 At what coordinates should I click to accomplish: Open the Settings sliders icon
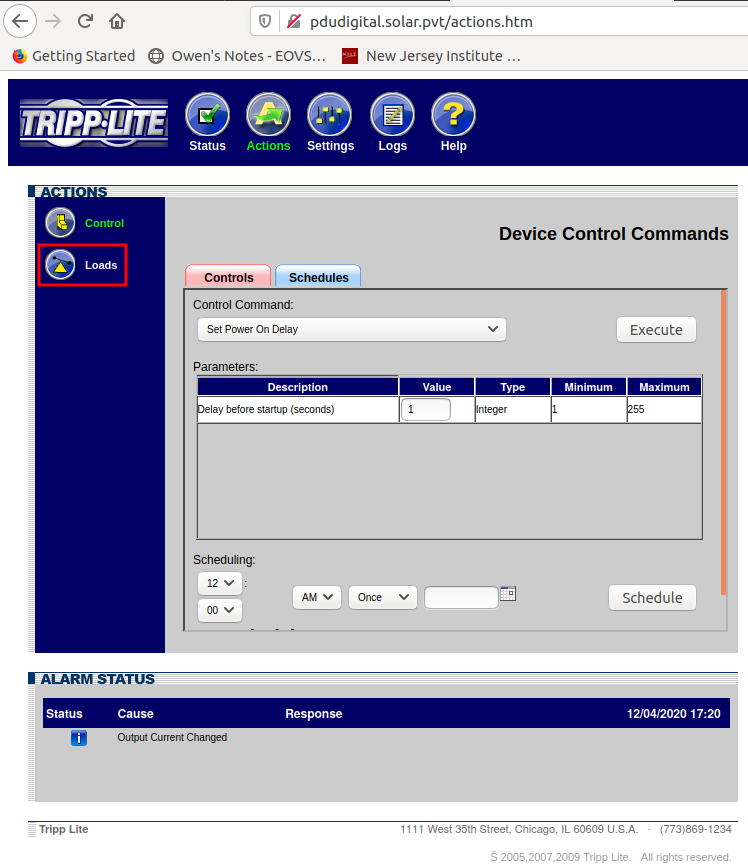coord(329,115)
